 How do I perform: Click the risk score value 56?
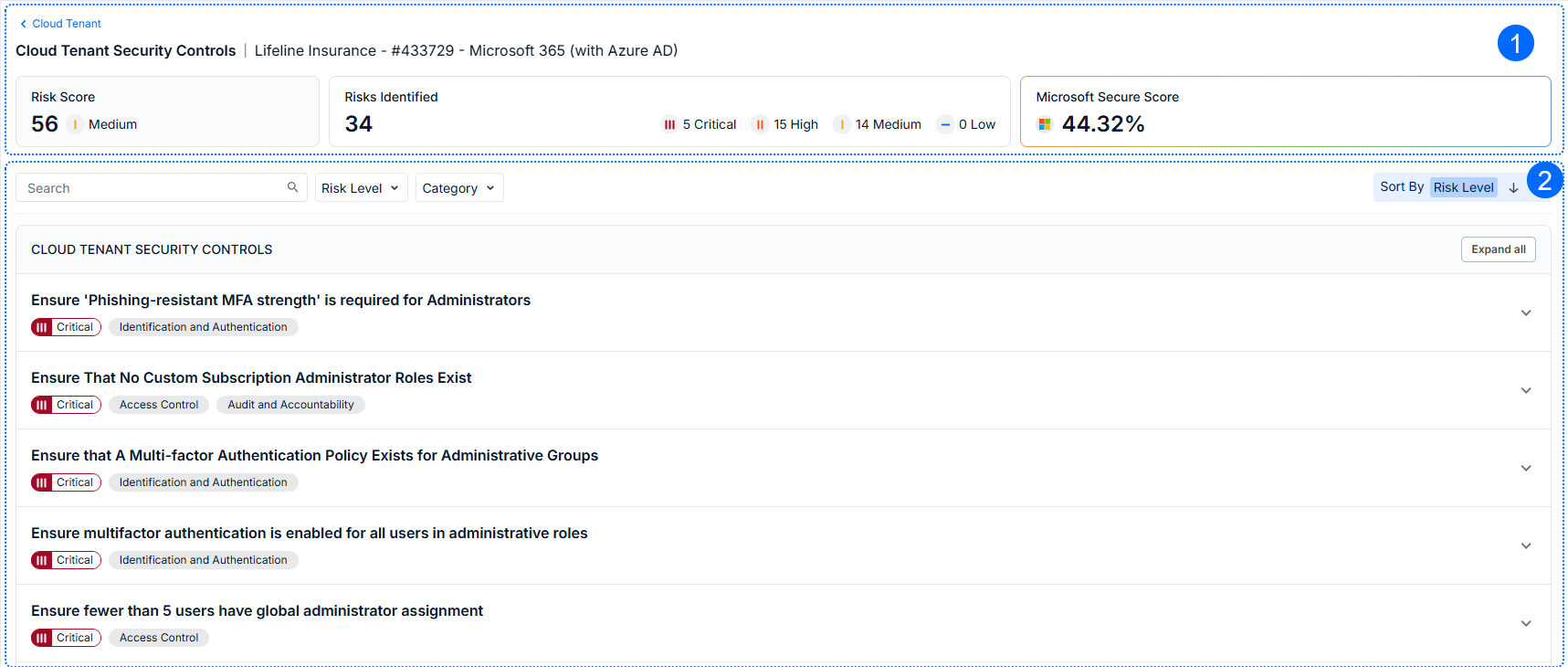[45, 124]
